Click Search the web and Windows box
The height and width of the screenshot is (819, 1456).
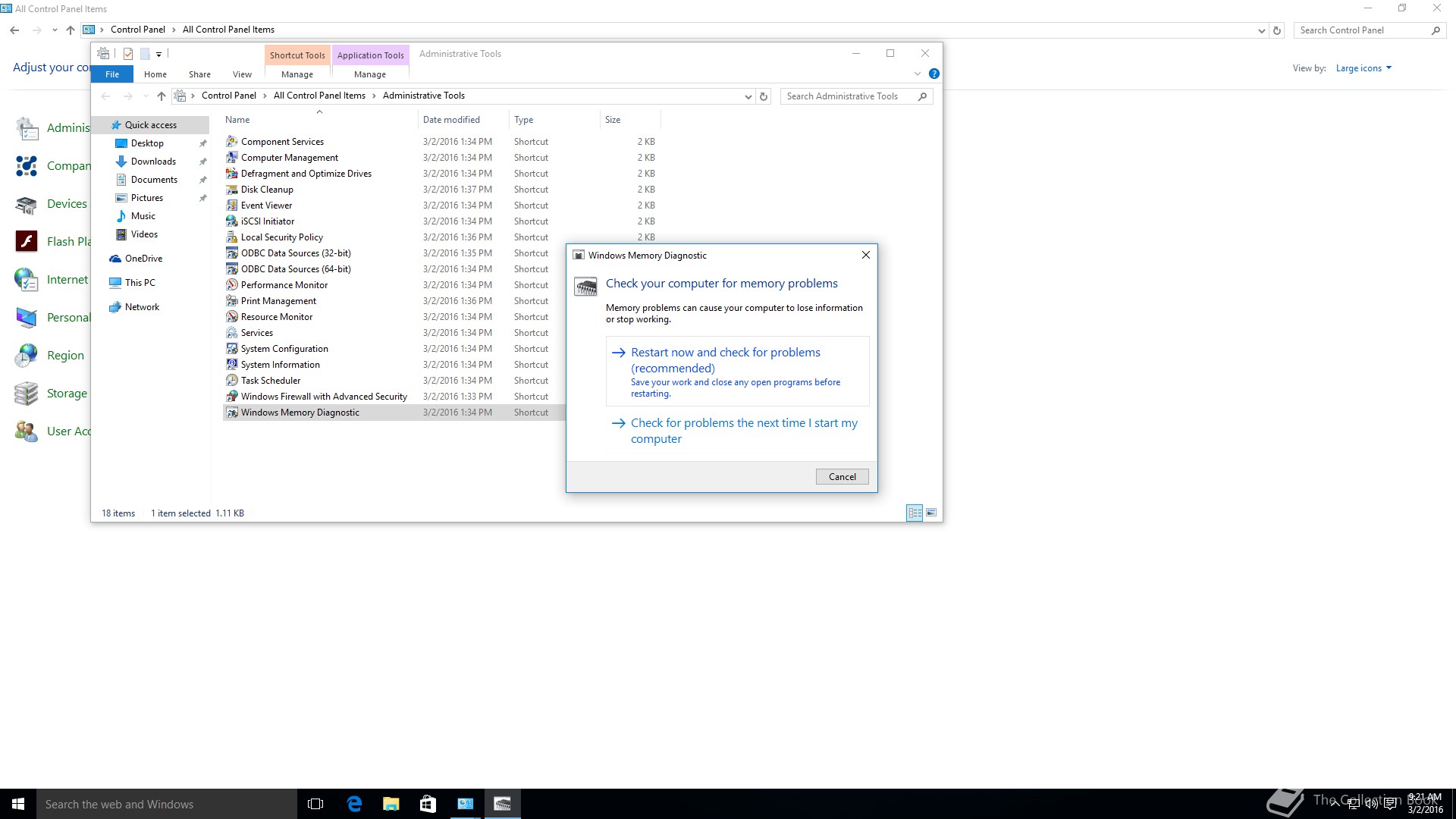pos(167,804)
